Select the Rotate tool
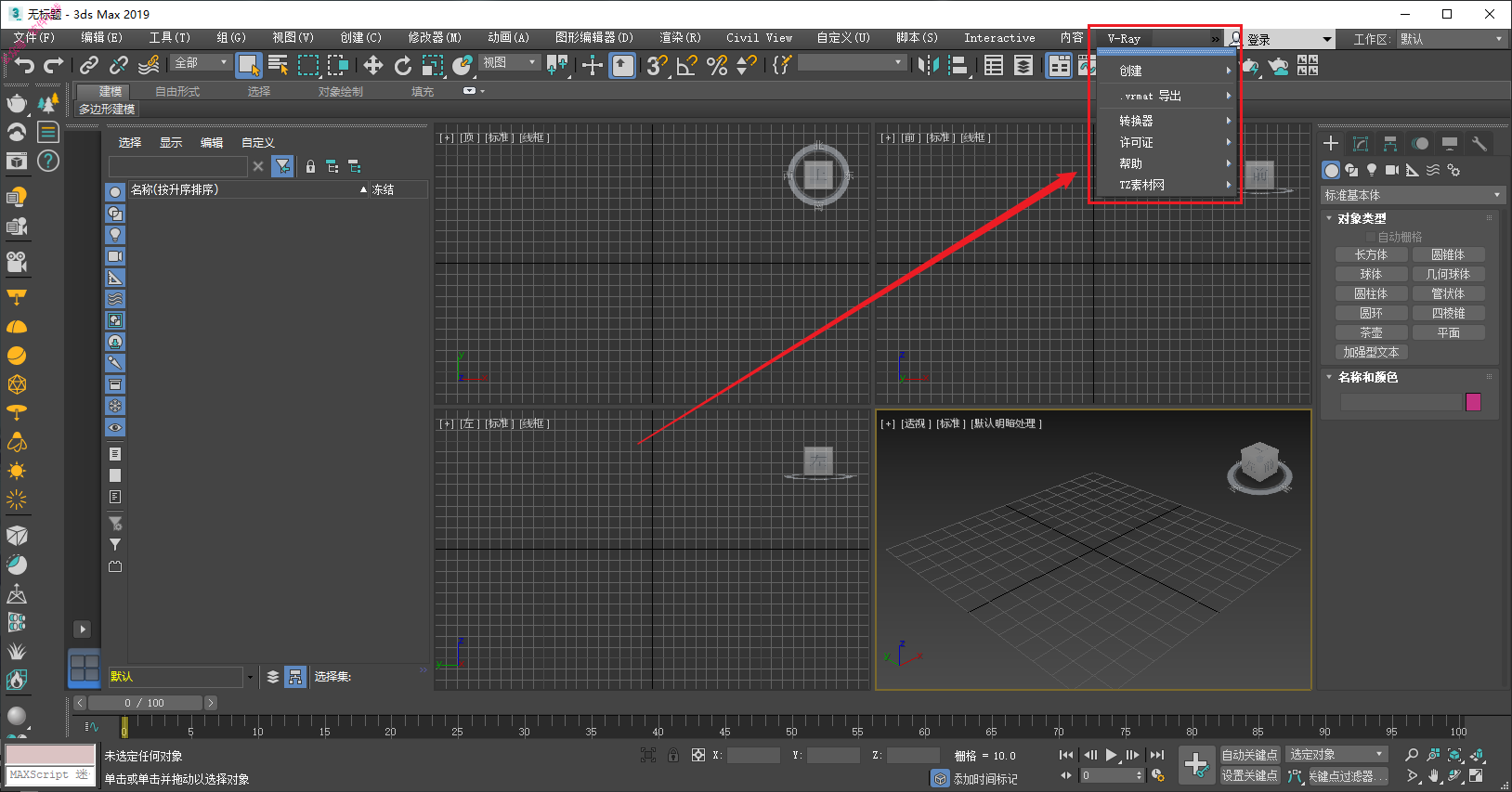Screen dimensions: 1512x792 [x=402, y=65]
